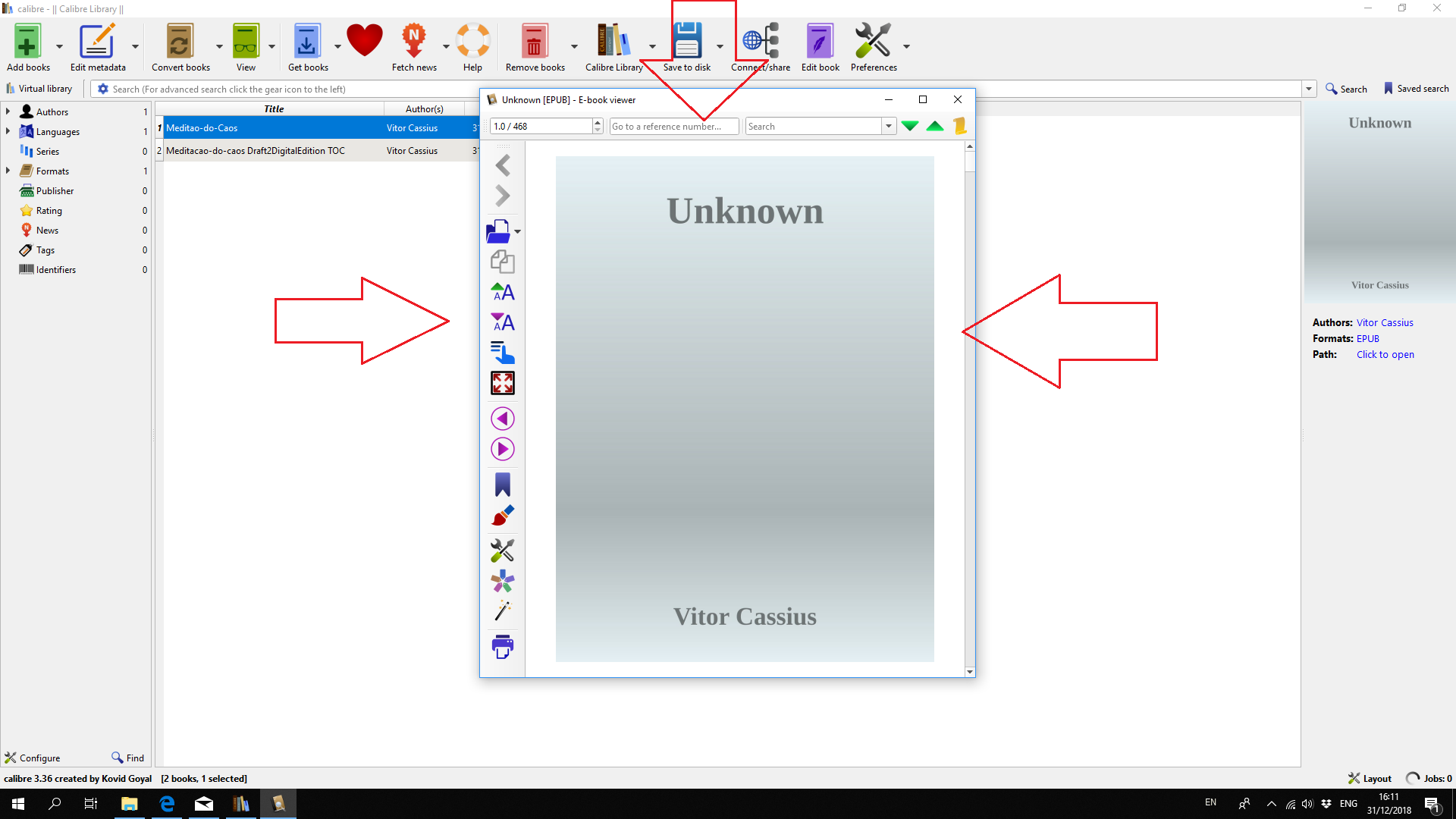Open the viewer Search field dropdown

[x=888, y=127]
